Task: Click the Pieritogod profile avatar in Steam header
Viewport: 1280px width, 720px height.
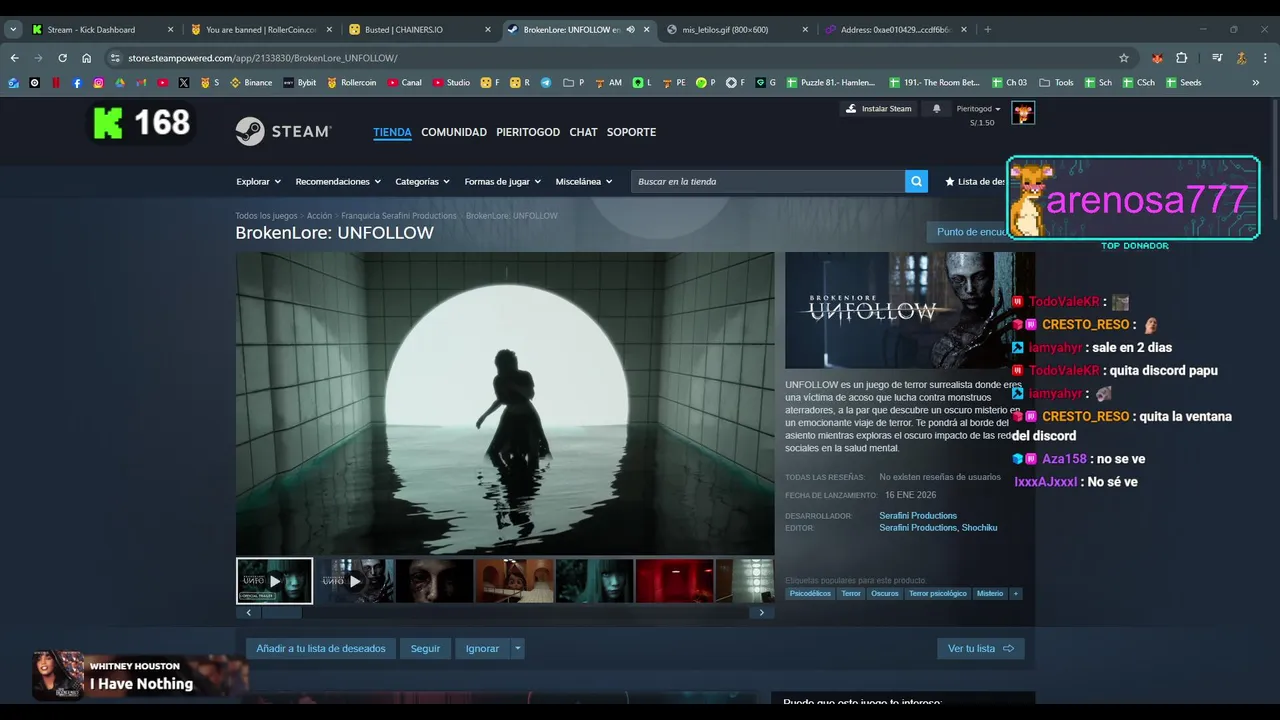Action: 1022,113
